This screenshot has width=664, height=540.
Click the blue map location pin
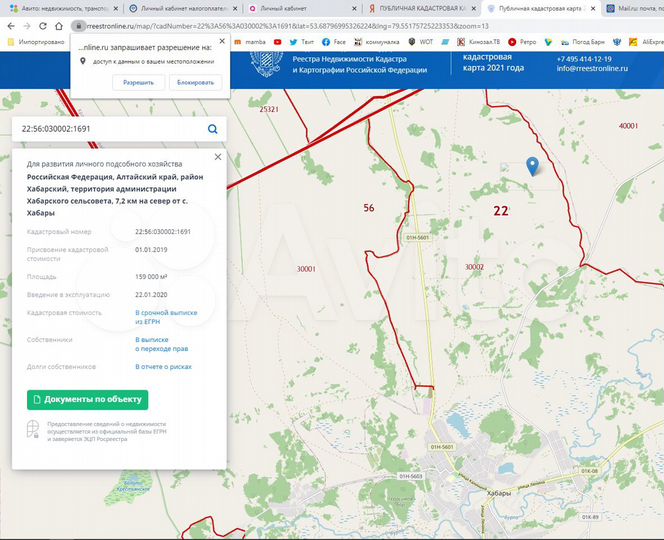point(532,166)
